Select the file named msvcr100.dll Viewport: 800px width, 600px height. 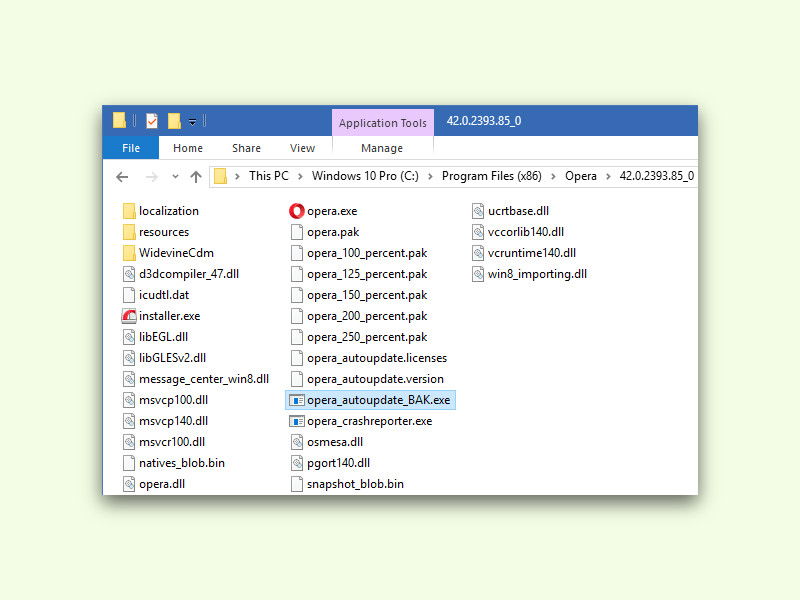coord(164,442)
